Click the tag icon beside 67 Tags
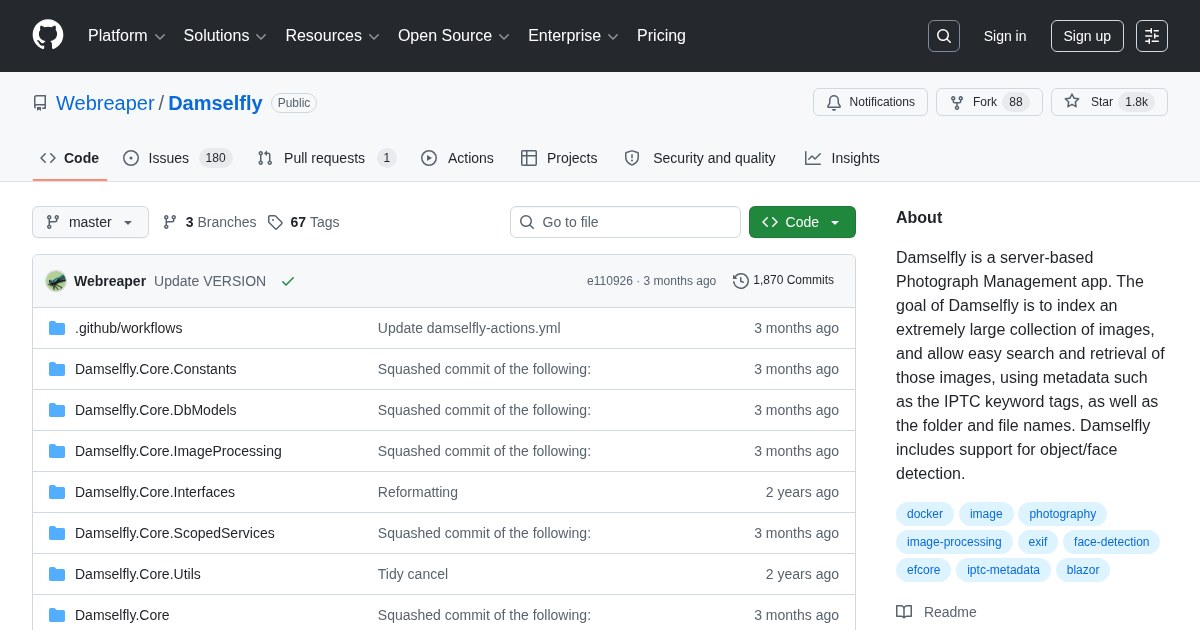Viewport: 1200px width, 630px height. coord(275,222)
